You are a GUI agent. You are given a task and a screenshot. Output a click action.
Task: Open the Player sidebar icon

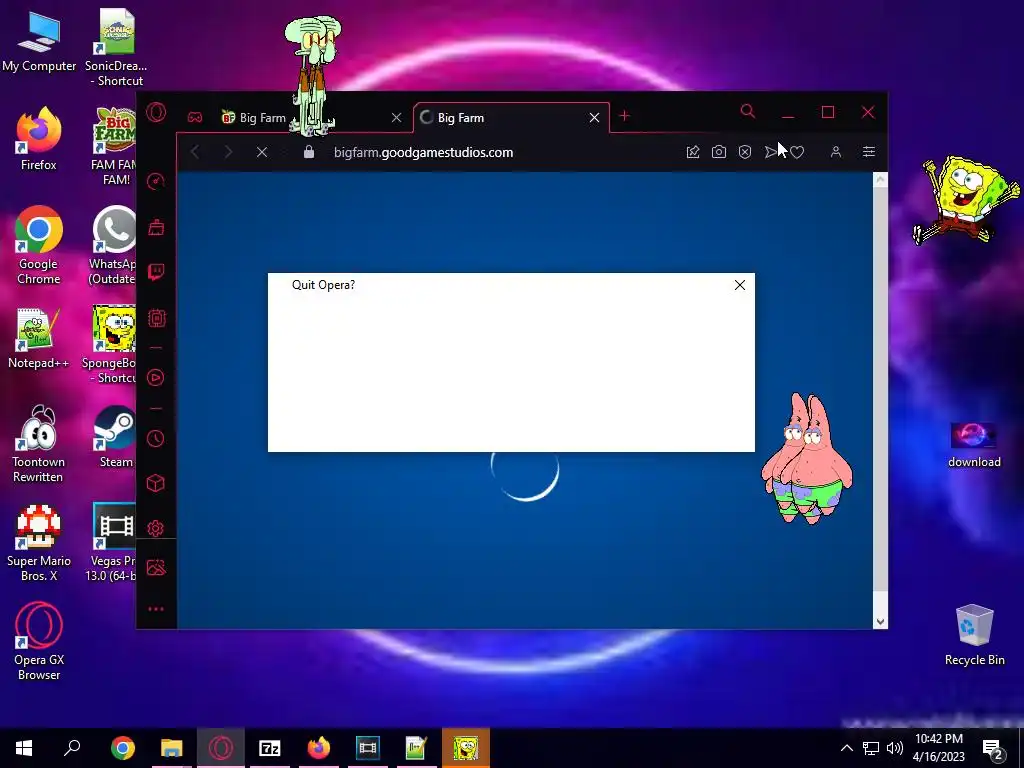point(155,377)
